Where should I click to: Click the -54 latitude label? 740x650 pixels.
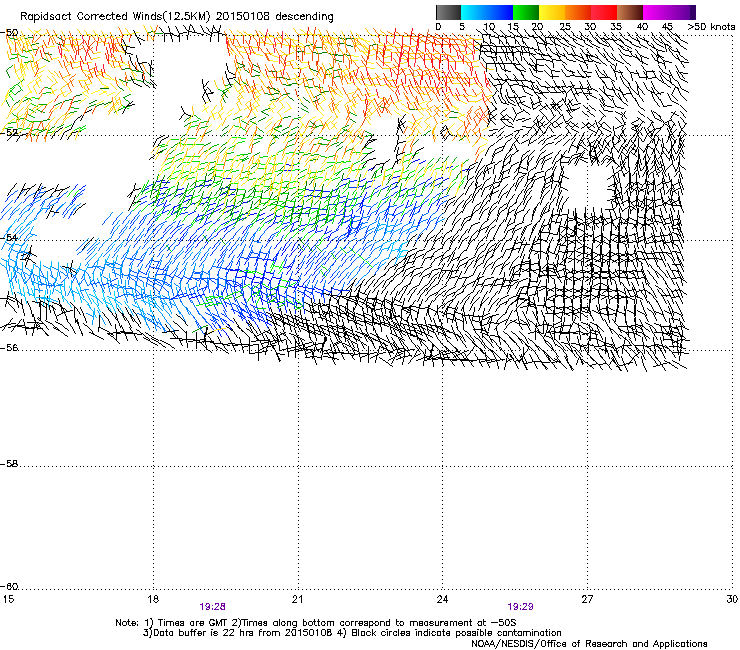(x=9, y=237)
